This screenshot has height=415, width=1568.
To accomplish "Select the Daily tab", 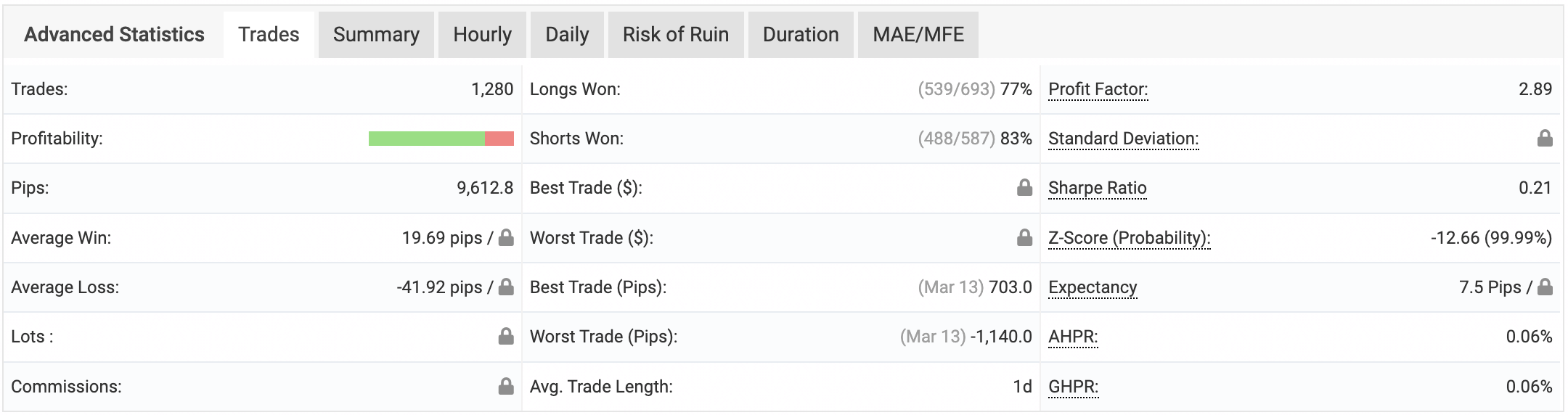I will (567, 35).
